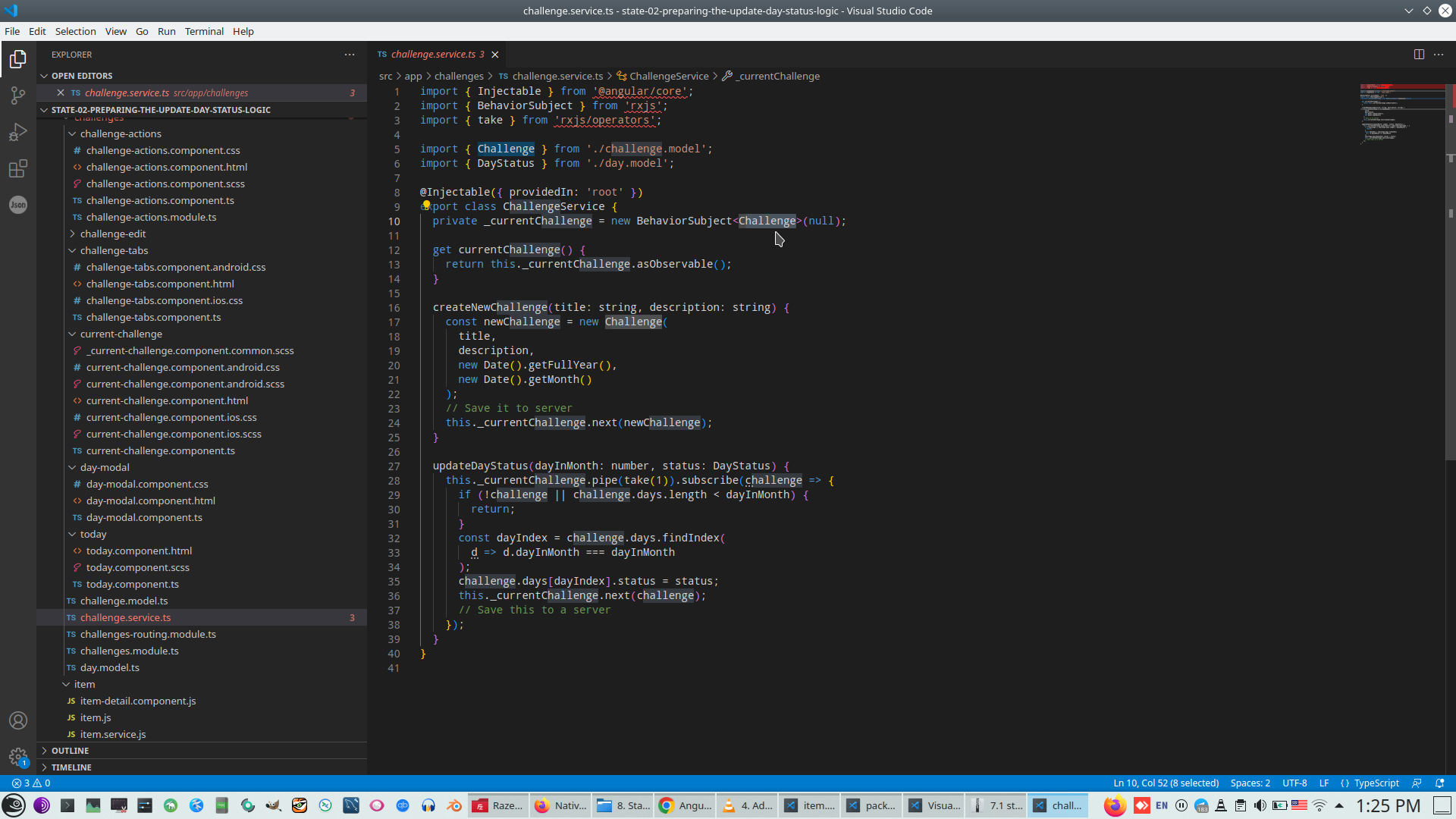Open the Source Control view
Viewport: 1456px width, 819px height.
(18, 96)
